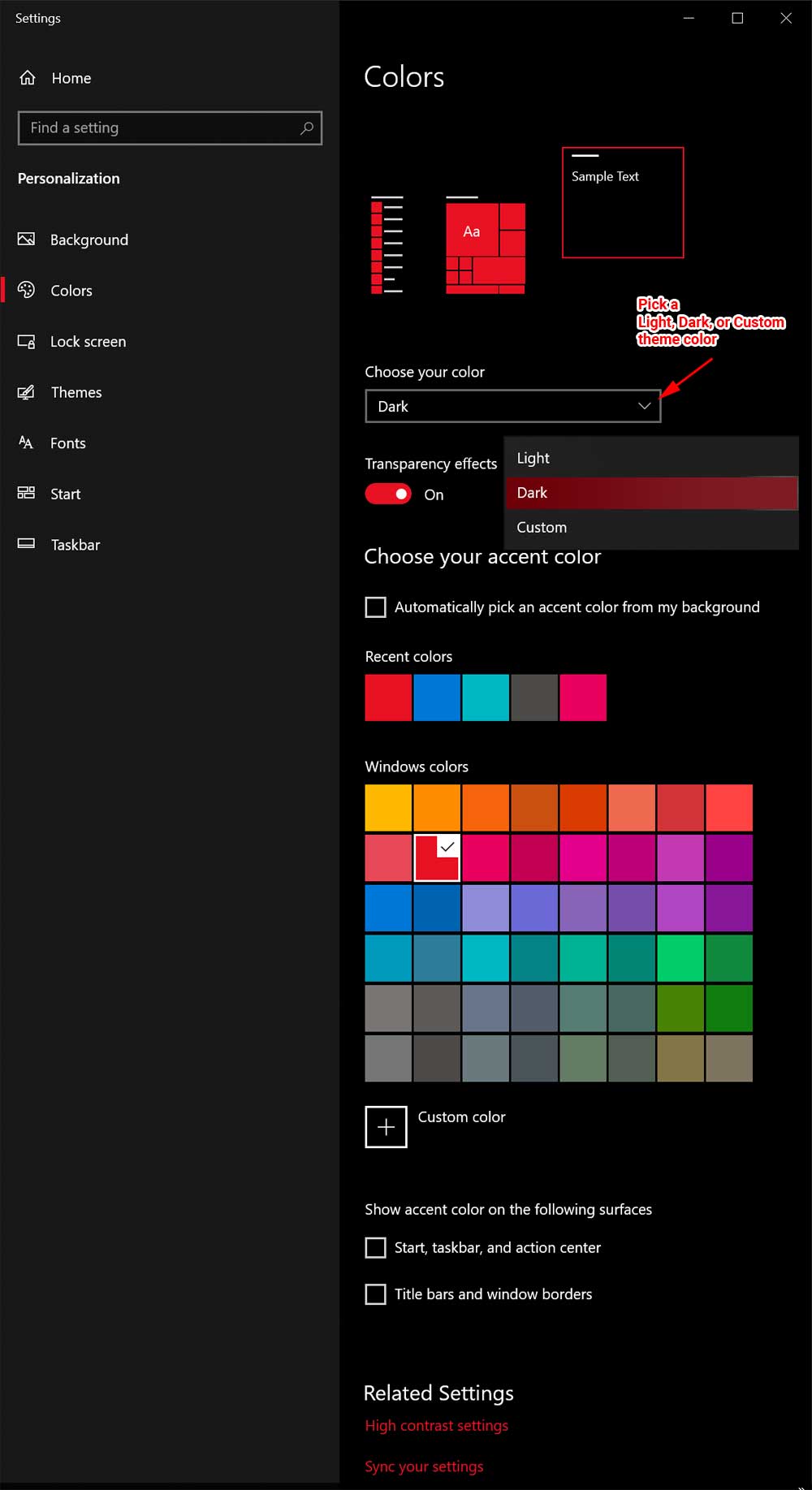Select Custom in the color mode list
The width and height of the screenshot is (812, 1490).
coord(651,527)
